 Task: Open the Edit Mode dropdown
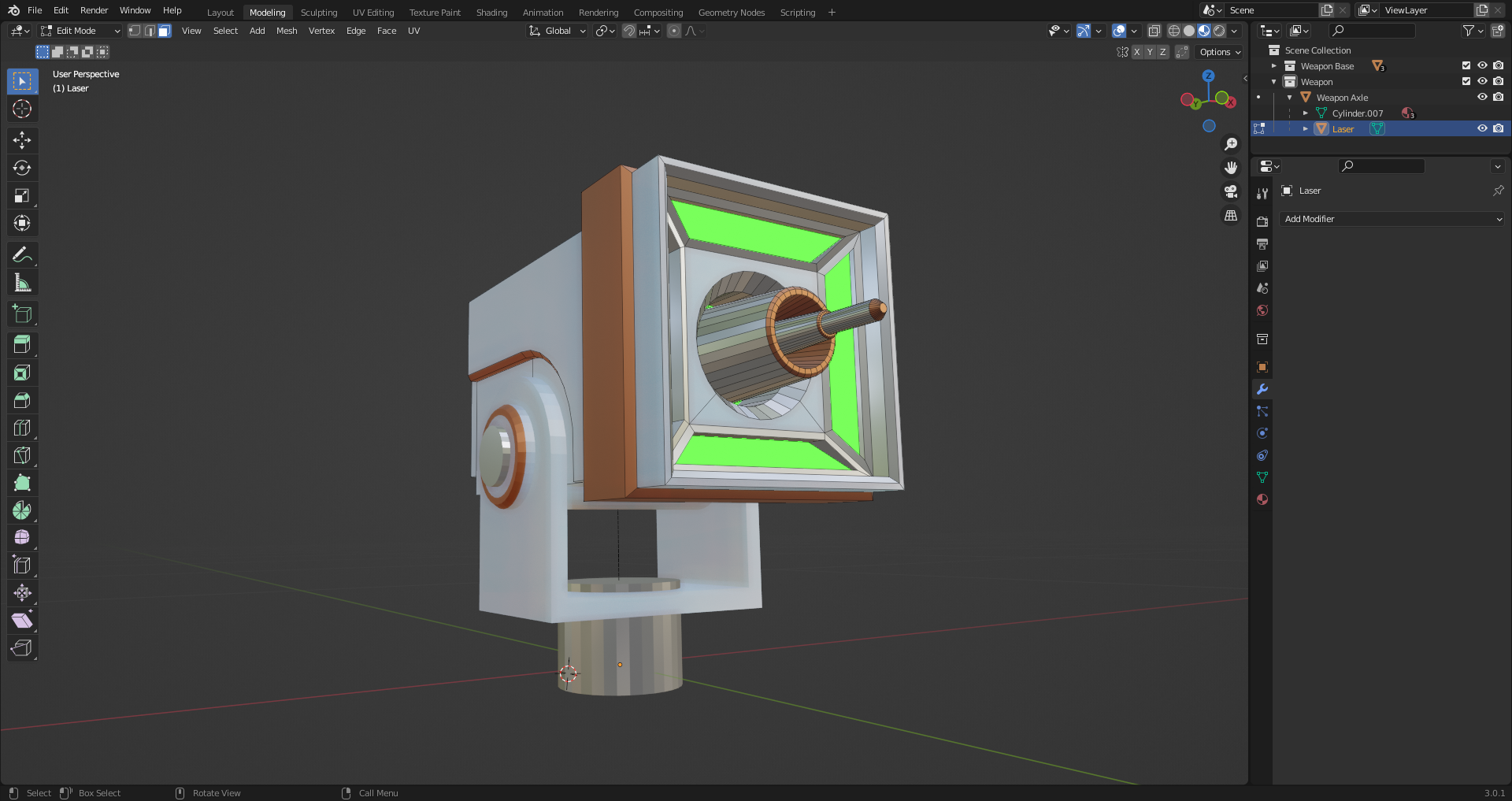pos(80,31)
